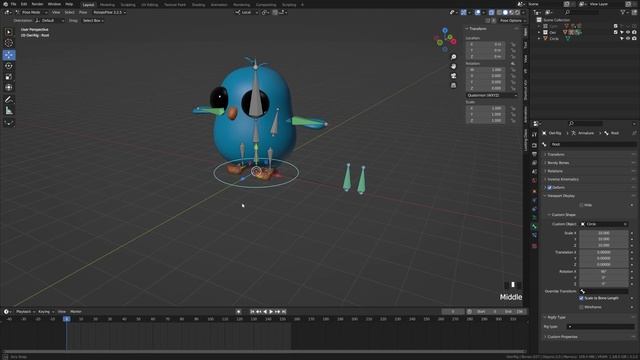The width and height of the screenshot is (640, 360).
Task: Click the play animation button
Action: (271, 311)
